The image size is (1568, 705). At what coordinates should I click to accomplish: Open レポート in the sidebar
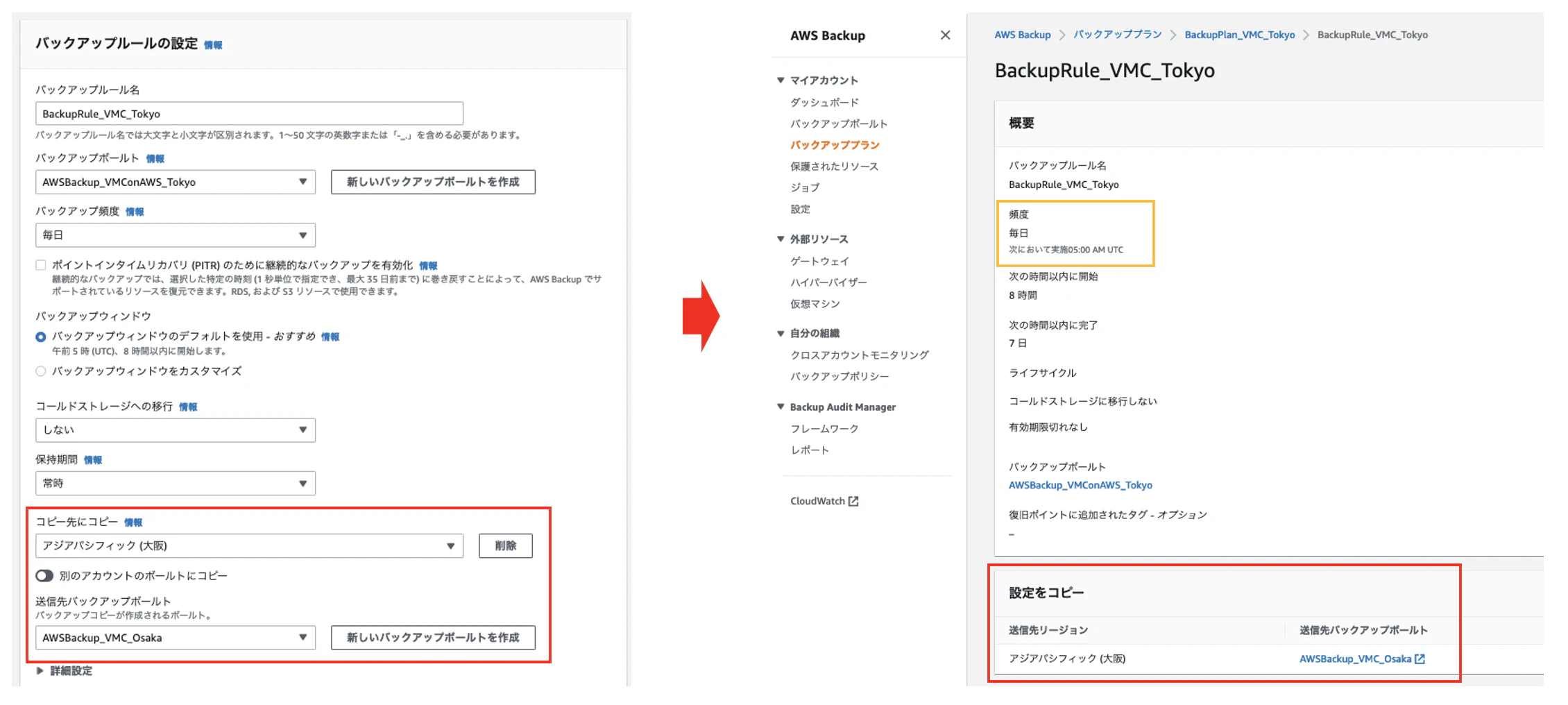pyautogui.click(x=810, y=450)
